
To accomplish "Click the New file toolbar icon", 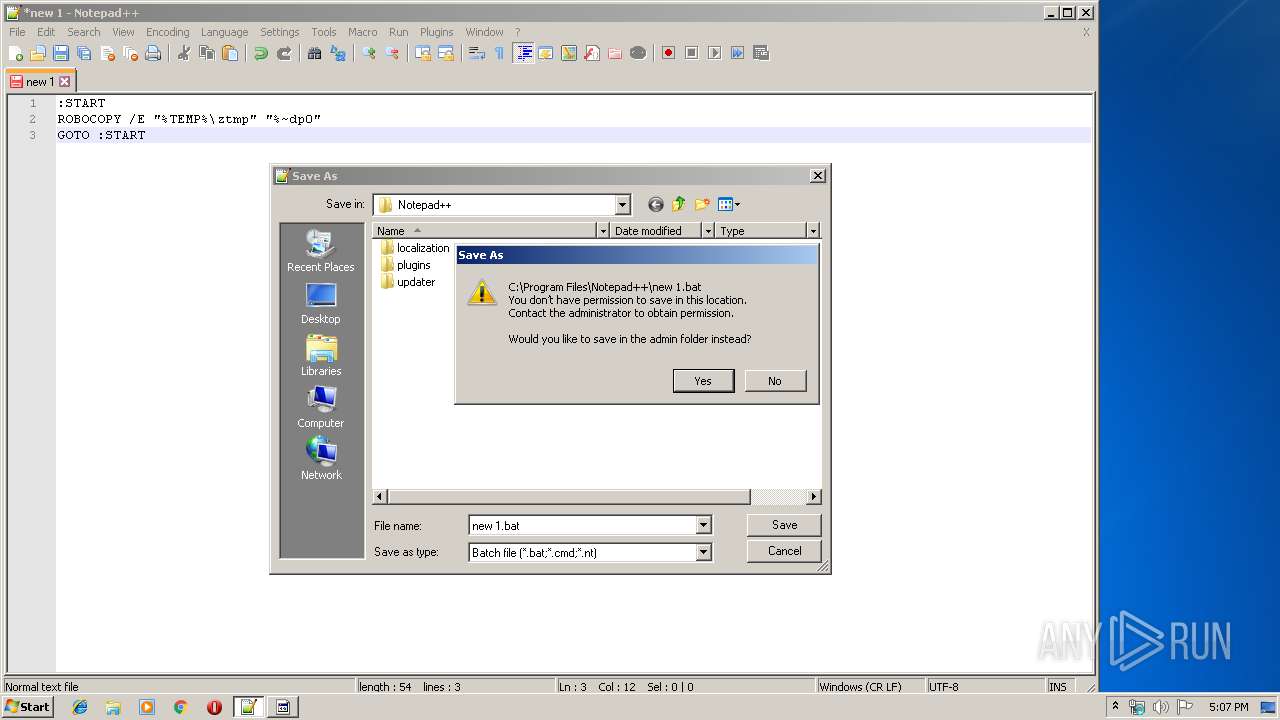I will tap(16, 53).
